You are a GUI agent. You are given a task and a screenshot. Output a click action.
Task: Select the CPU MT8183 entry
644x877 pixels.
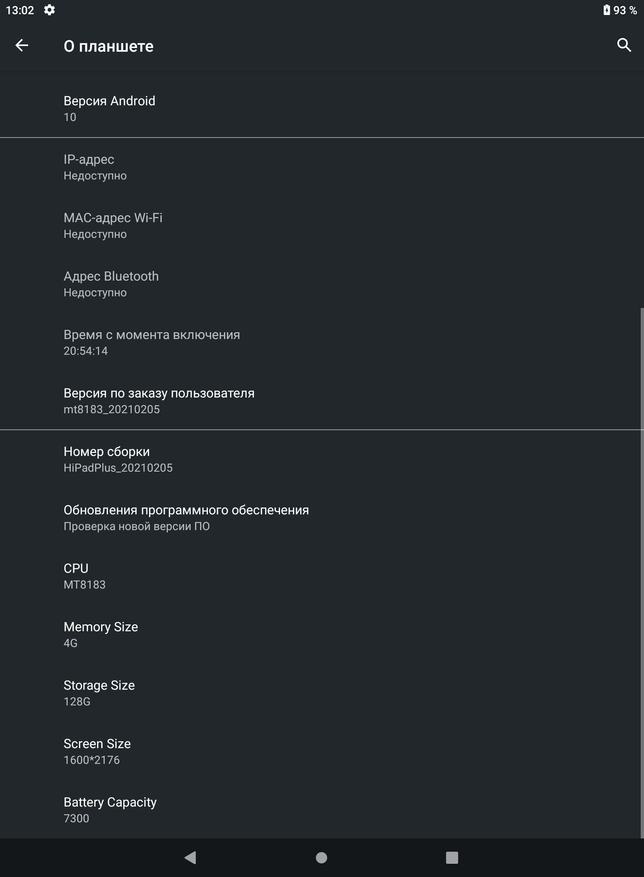pos(322,576)
